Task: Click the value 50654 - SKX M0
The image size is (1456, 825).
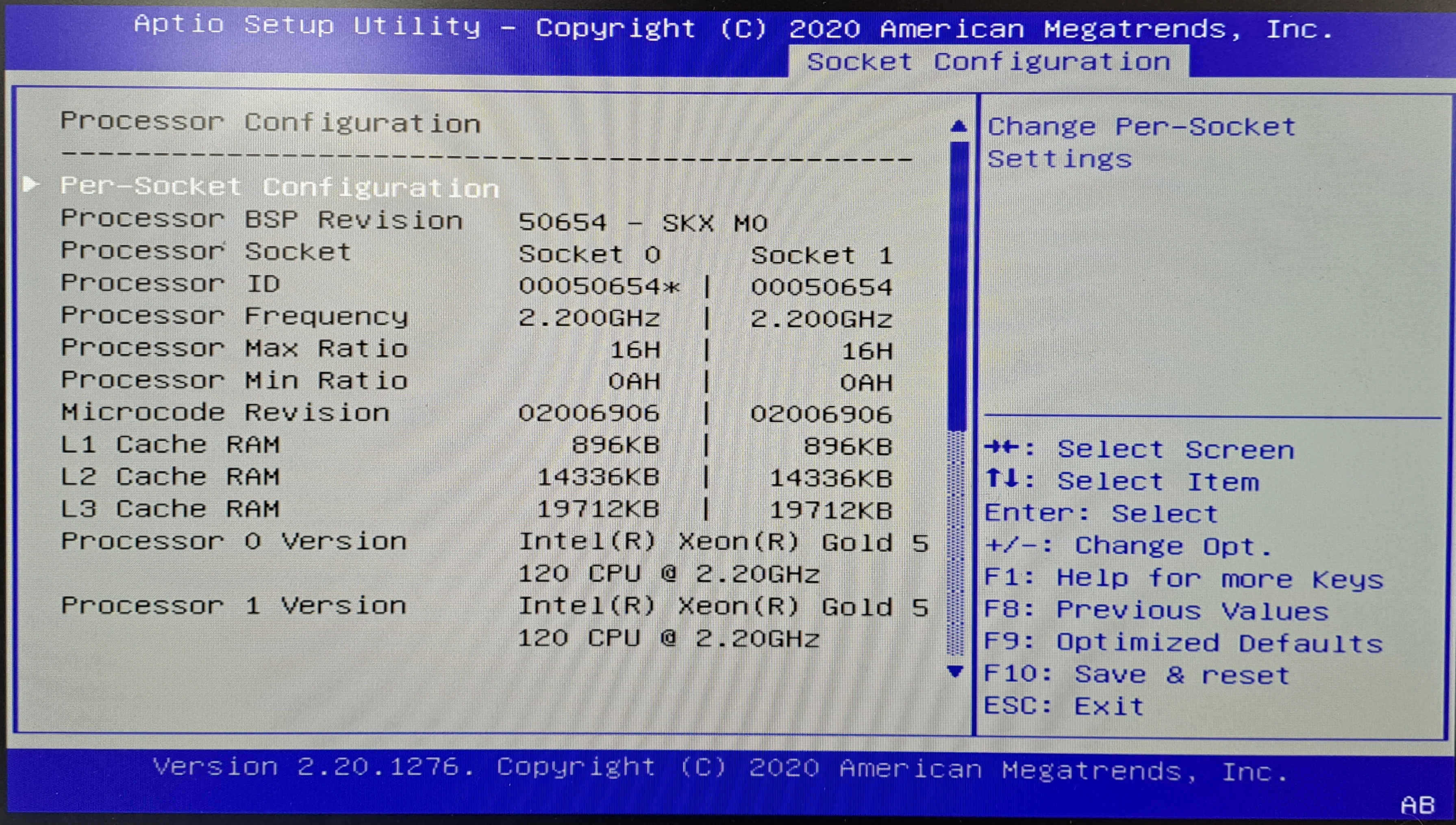Action: (643, 222)
